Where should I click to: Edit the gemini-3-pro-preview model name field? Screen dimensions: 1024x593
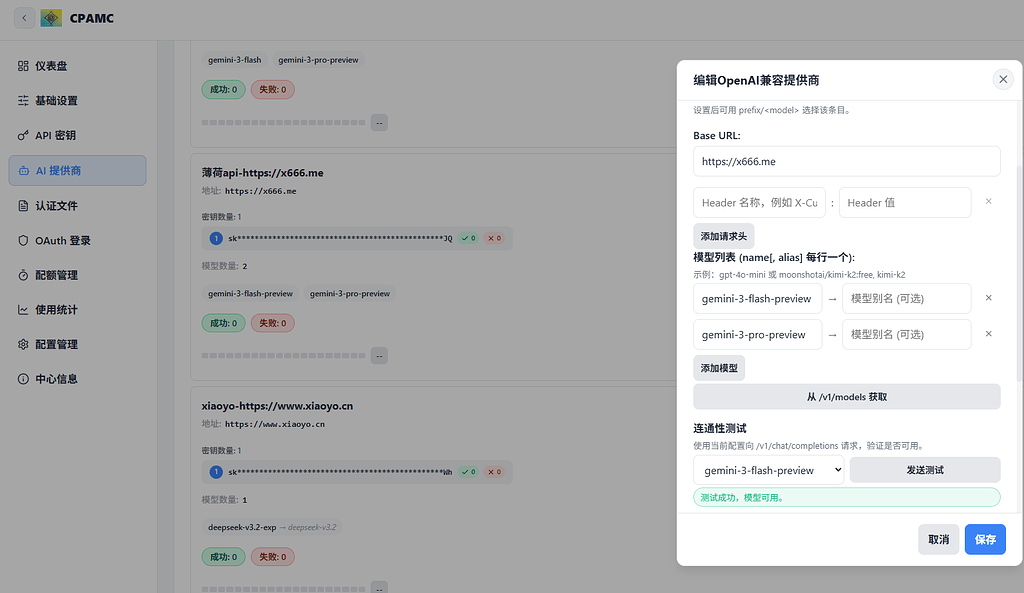(x=758, y=334)
